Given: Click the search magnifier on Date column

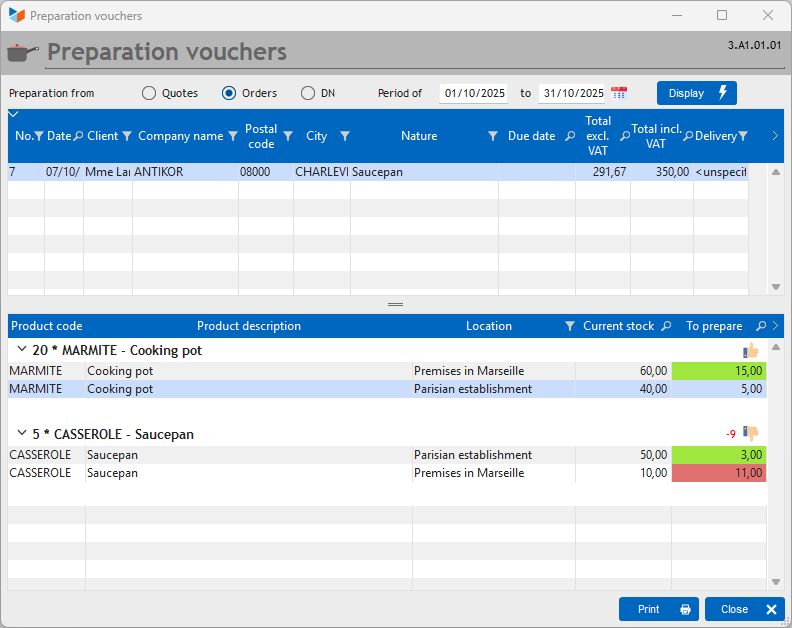Looking at the screenshot, I should tap(78, 136).
